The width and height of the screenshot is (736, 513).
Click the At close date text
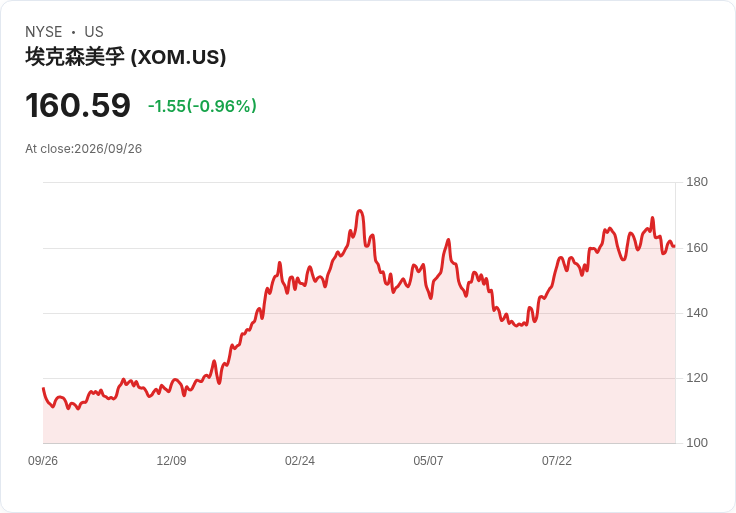(x=84, y=149)
